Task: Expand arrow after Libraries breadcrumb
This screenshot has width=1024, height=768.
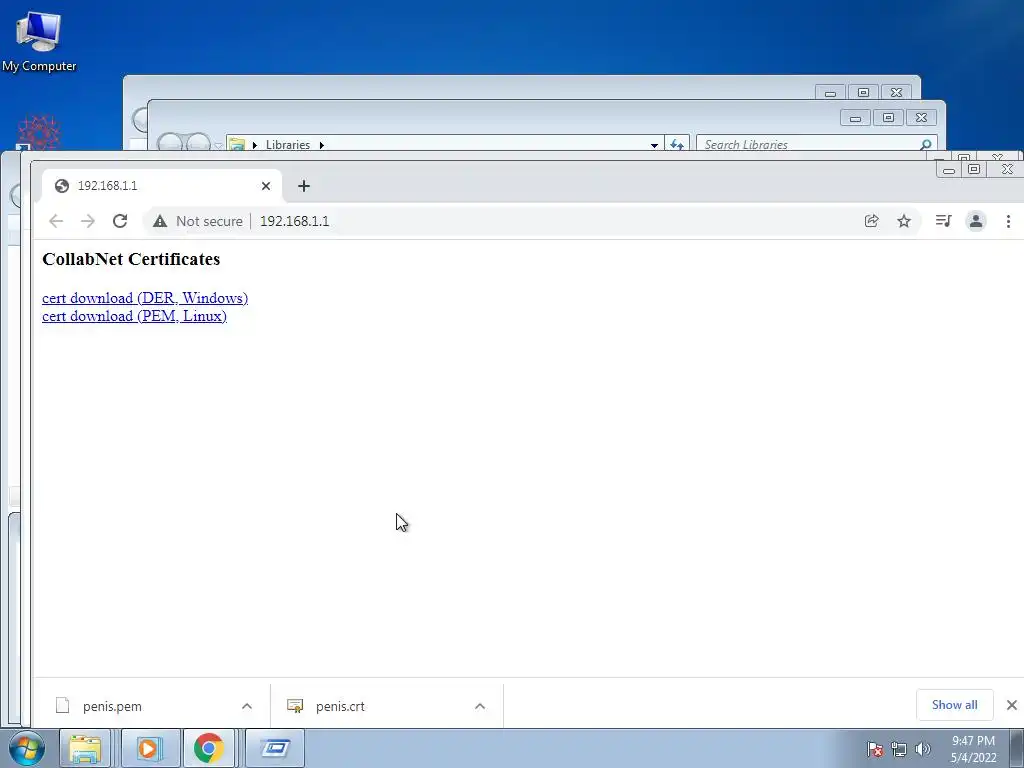Action: [x=321, y=145]
